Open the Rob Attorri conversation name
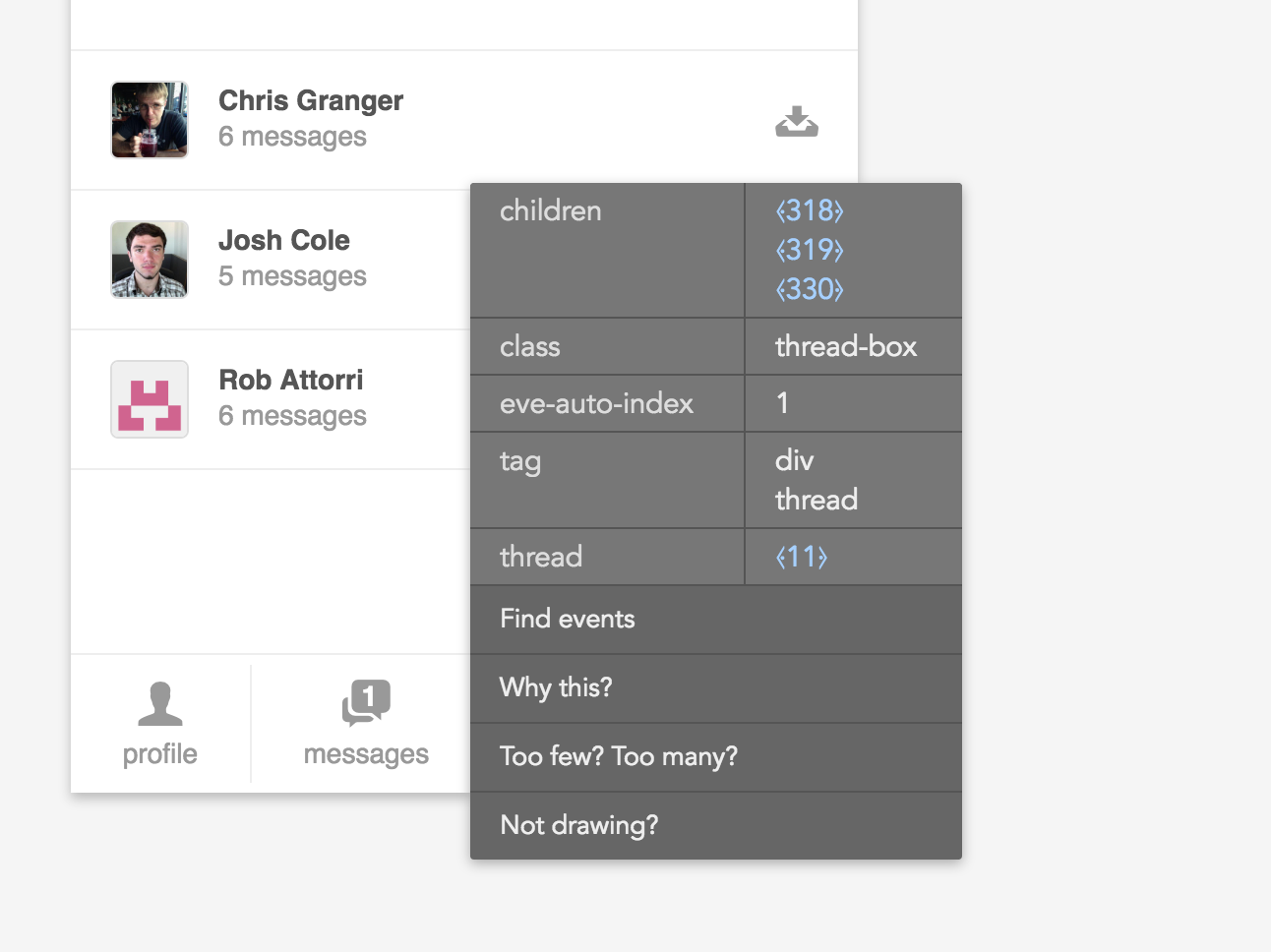The width and height of the screenshot is (1271, 952). click(x=291, y=380)
